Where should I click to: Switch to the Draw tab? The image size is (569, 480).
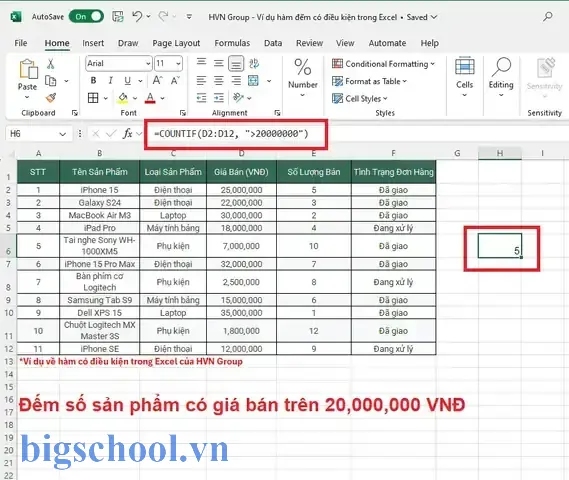[128, 43]
